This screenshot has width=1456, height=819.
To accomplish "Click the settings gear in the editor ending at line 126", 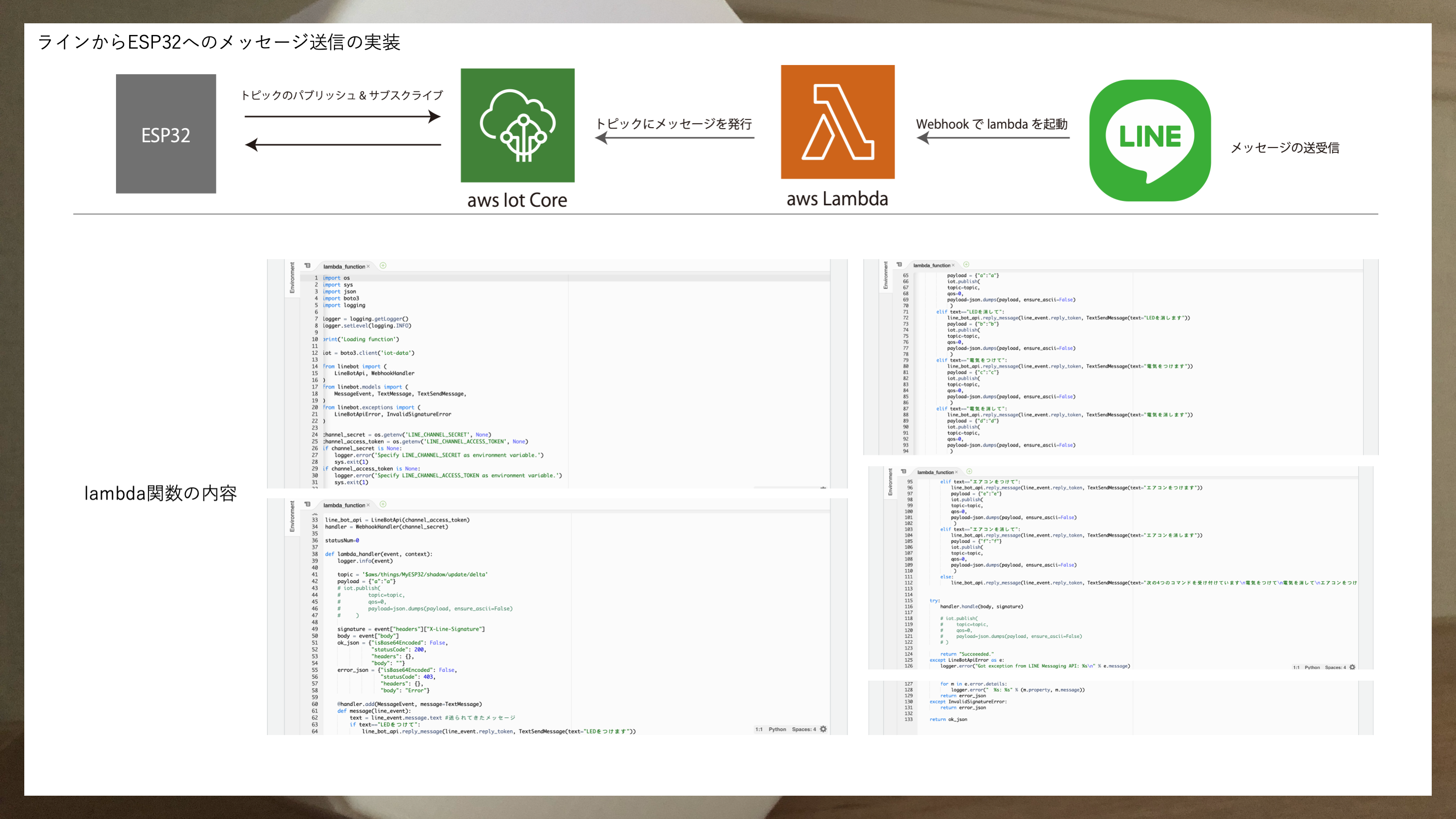I will (x=1352, y=667).
